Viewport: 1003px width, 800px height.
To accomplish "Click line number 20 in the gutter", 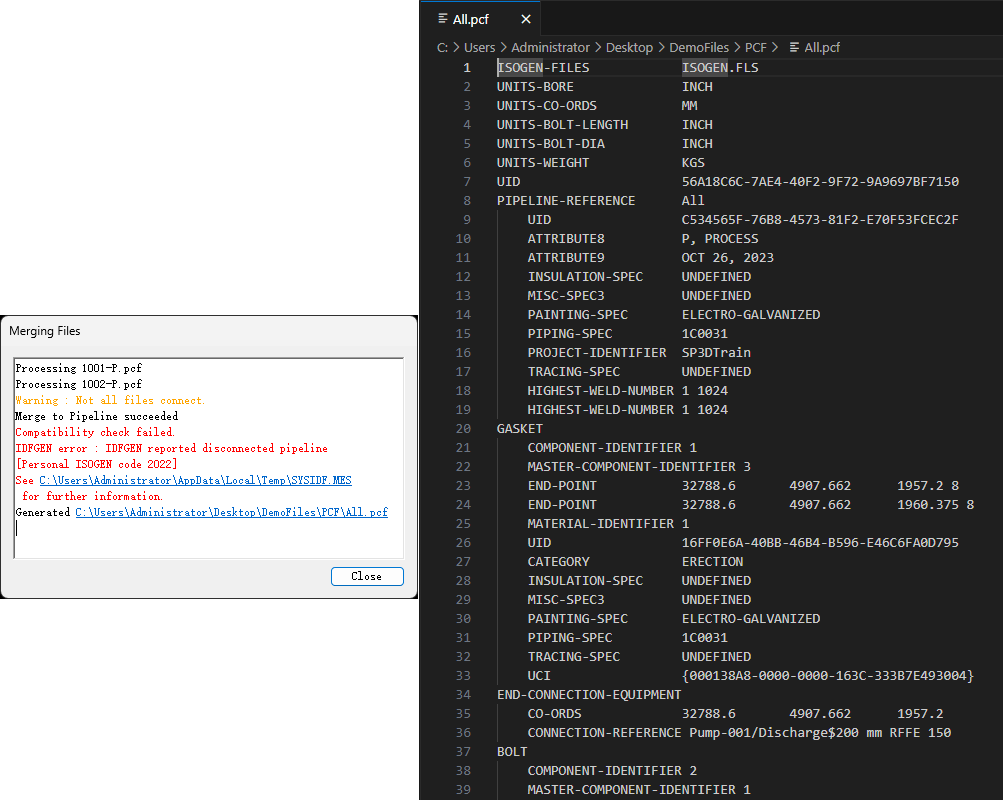I will click(462, 429).
